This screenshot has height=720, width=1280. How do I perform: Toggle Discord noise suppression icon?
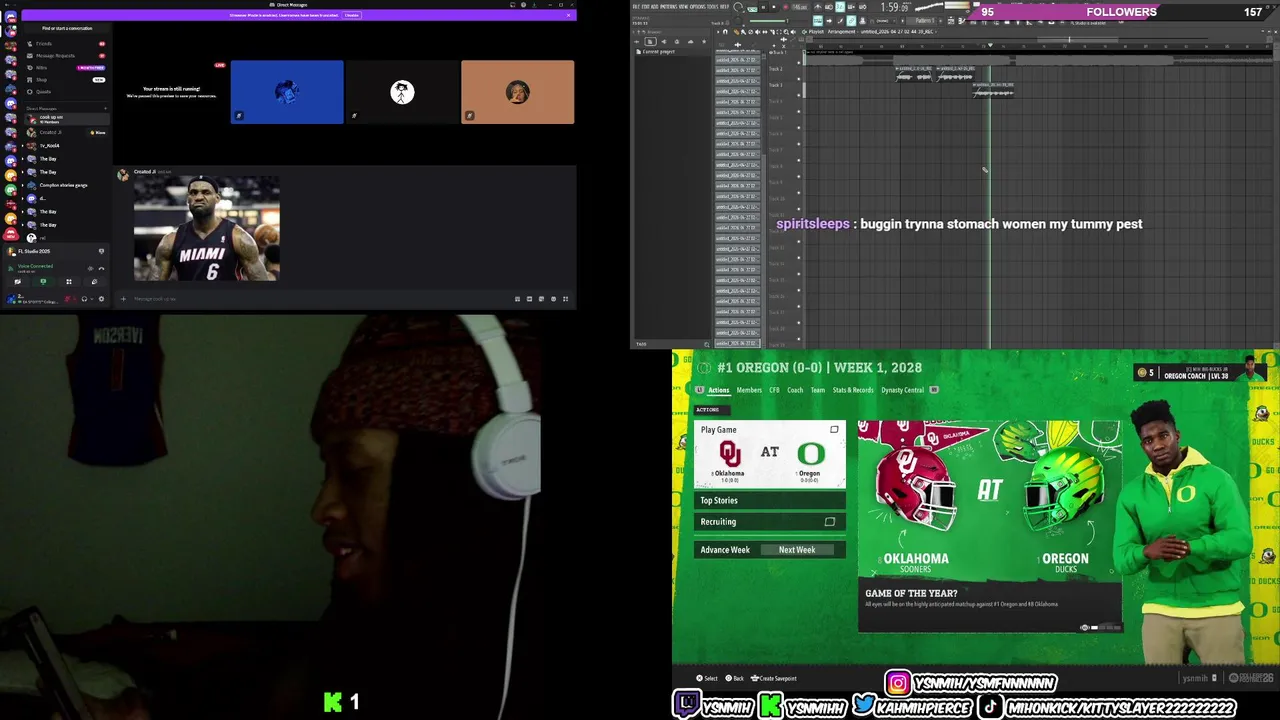point(90,268)
